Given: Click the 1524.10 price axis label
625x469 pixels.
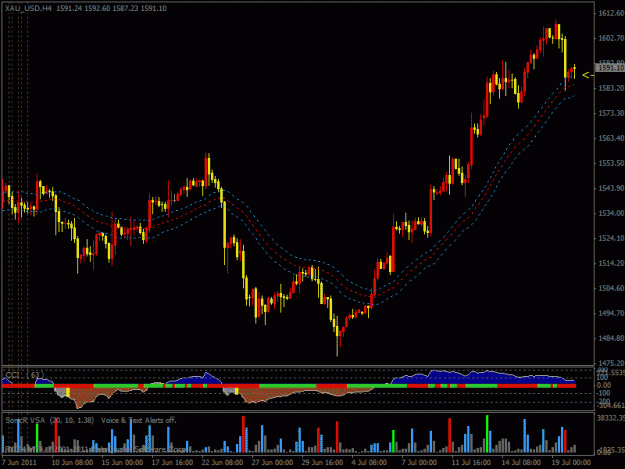Looking at the screenshot, I should [x=611, y=238].
